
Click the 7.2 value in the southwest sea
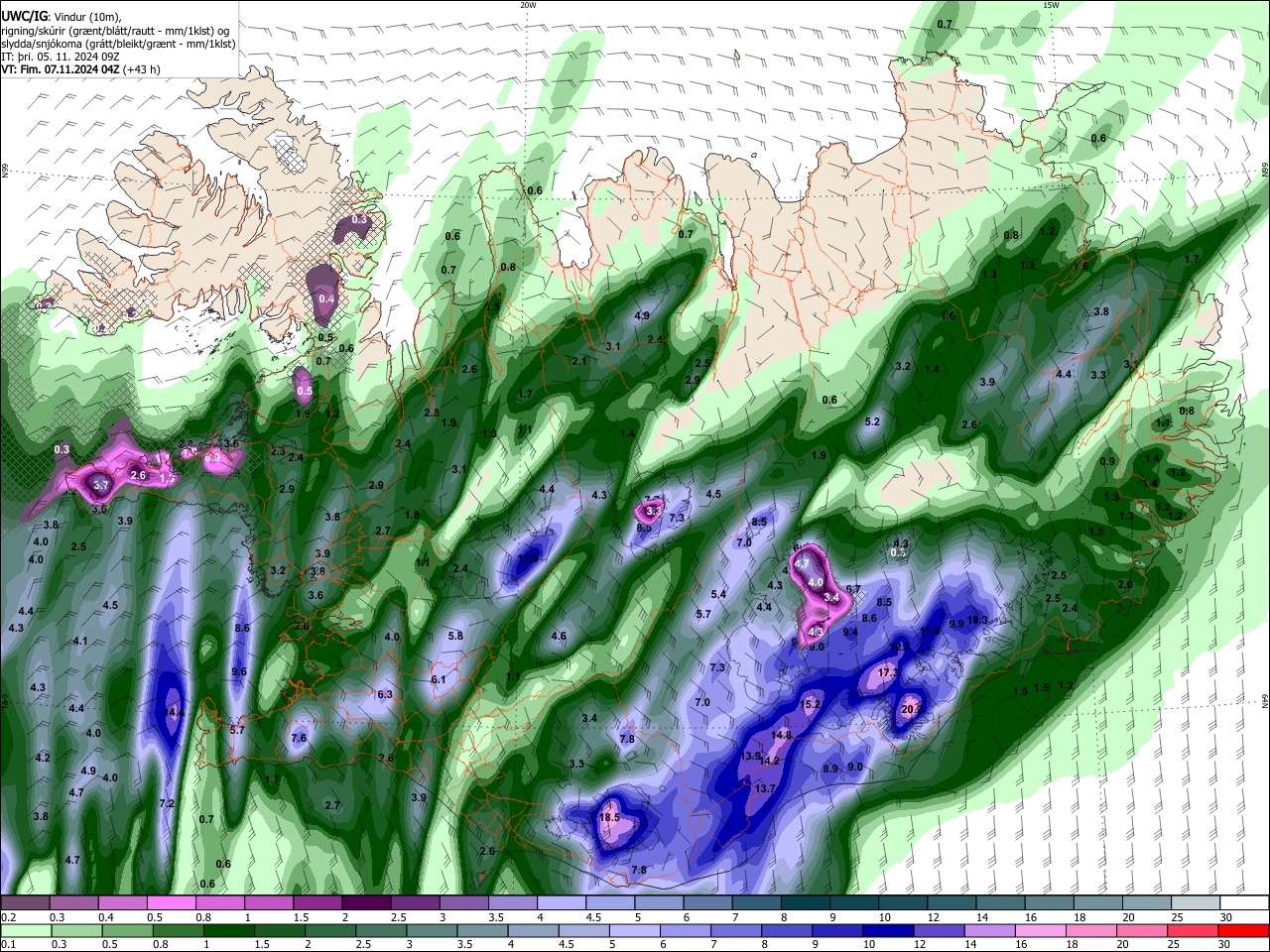(167, 803)
